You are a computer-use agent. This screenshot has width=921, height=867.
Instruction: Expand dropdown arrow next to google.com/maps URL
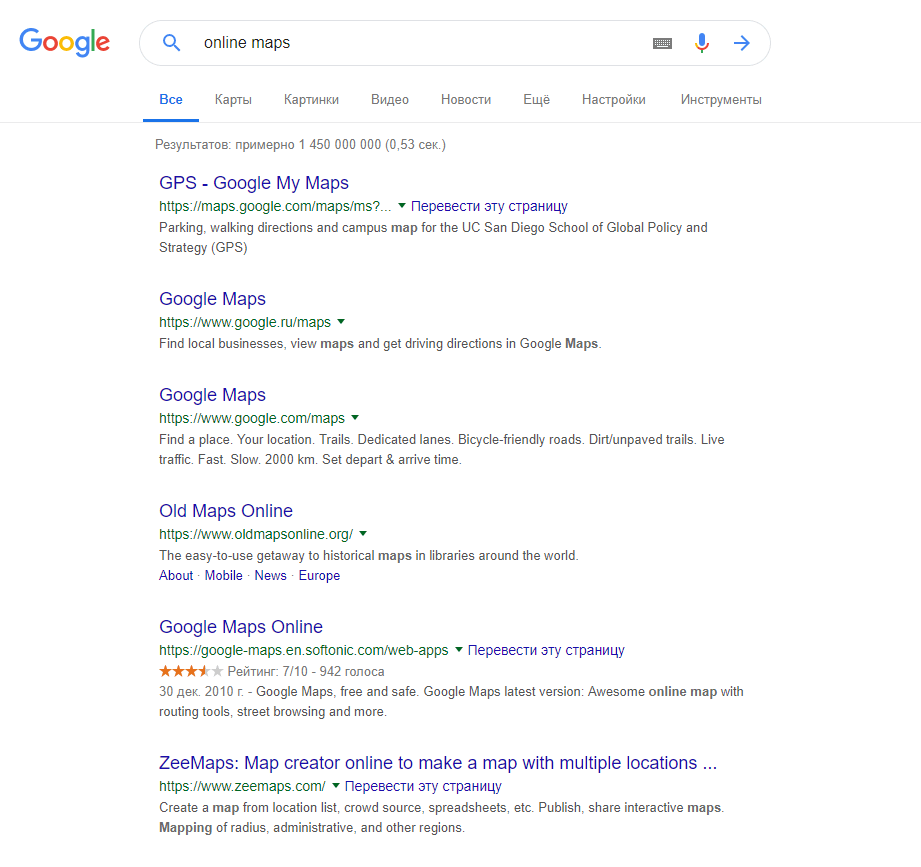click(355, 418)
